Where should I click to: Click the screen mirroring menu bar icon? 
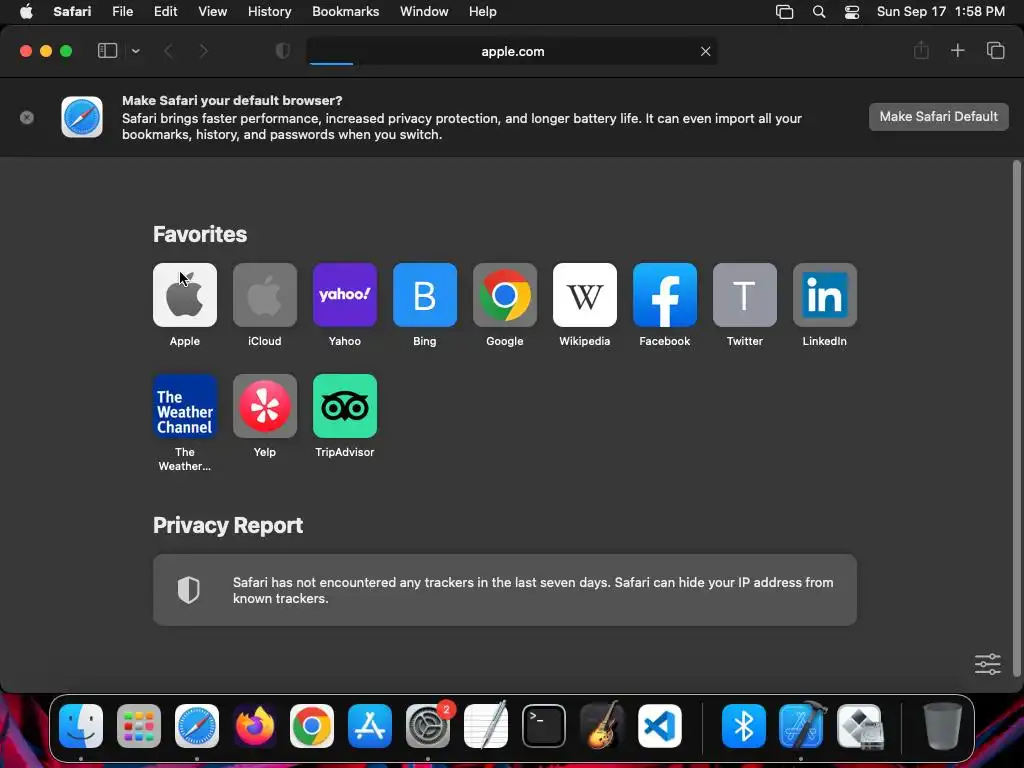[784, 12]
